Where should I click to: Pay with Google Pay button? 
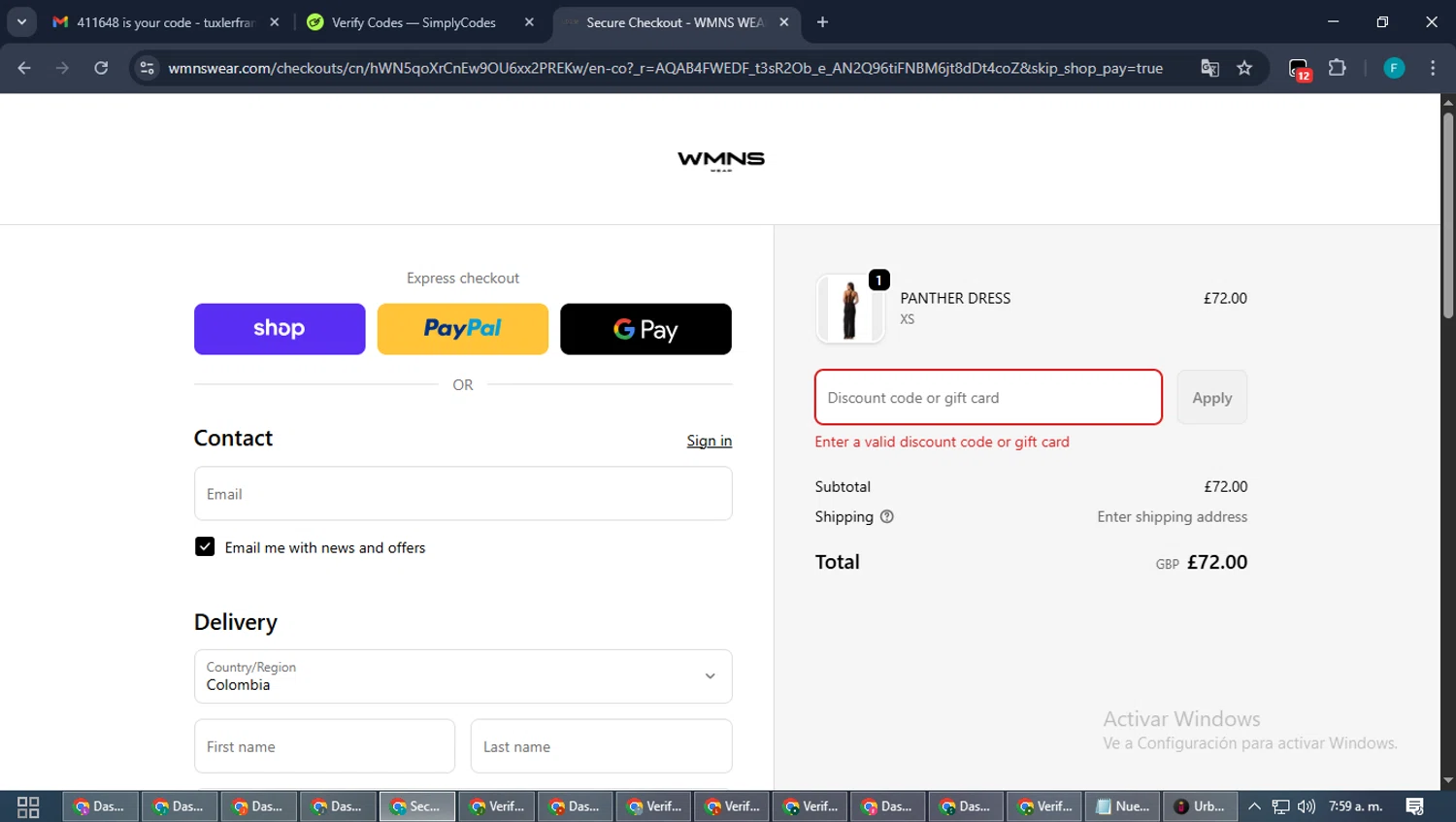click(x=645, y=329)
